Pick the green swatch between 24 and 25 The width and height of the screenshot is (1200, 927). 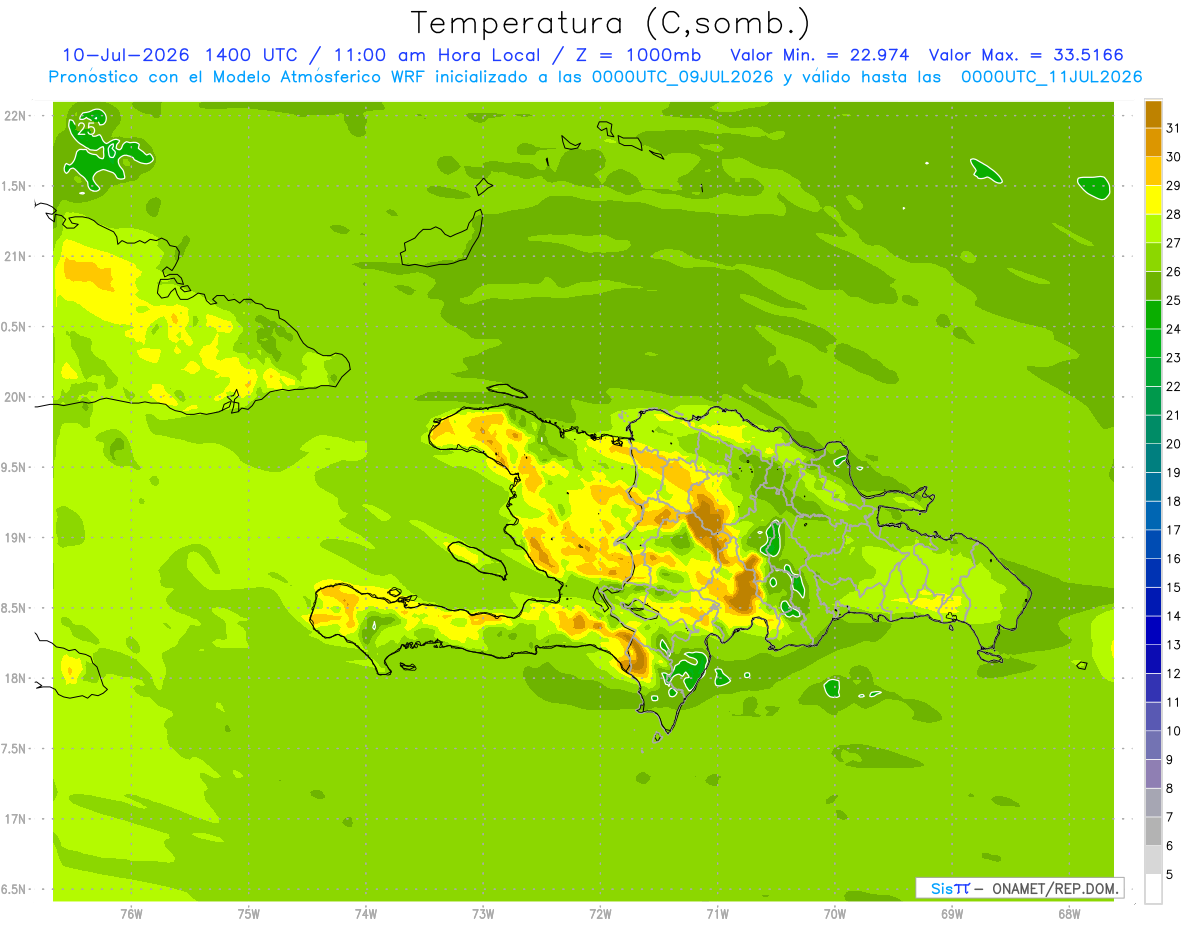[1153, 315]
